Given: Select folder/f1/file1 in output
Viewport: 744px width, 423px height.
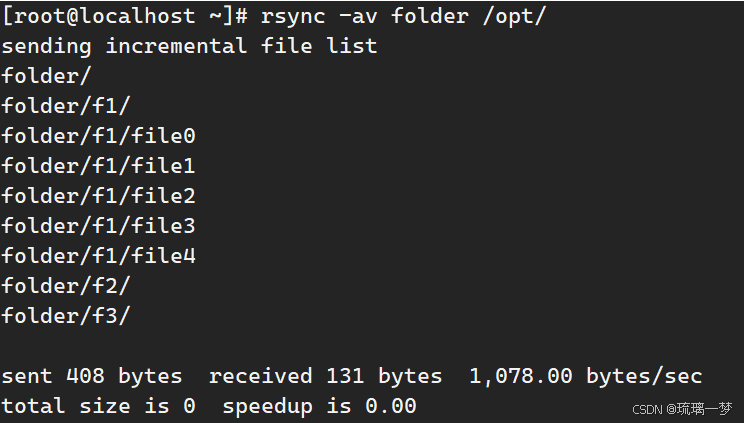Looking at the screenshot, I should pos(98,166).
